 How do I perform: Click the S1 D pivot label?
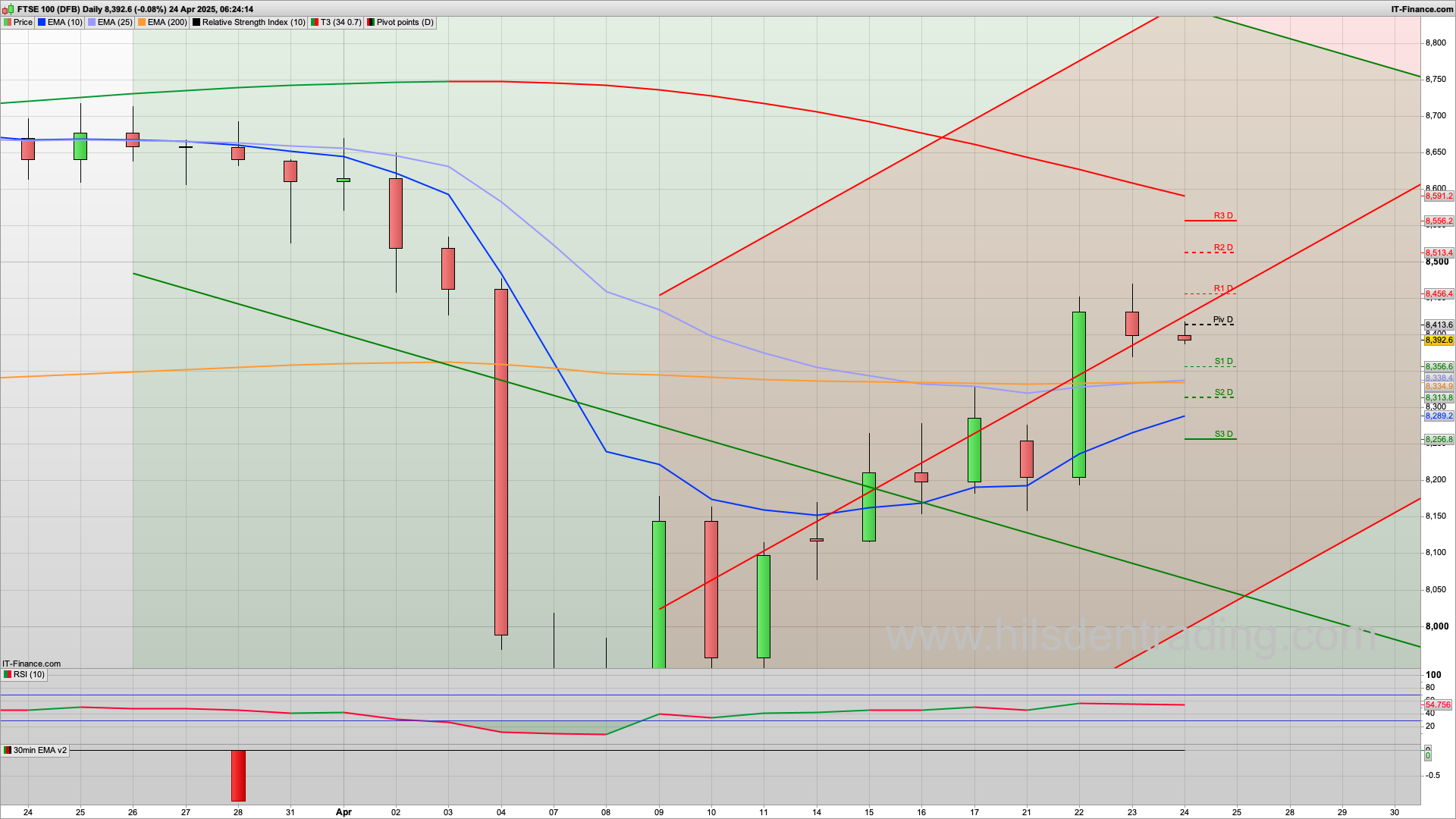click(1223, 361)
